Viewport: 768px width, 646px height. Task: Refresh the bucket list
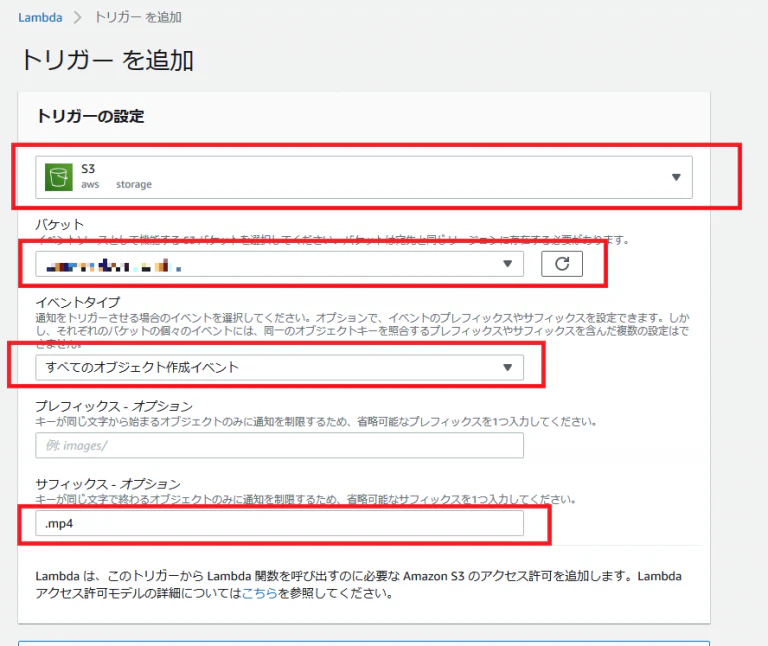click(562, 264)
